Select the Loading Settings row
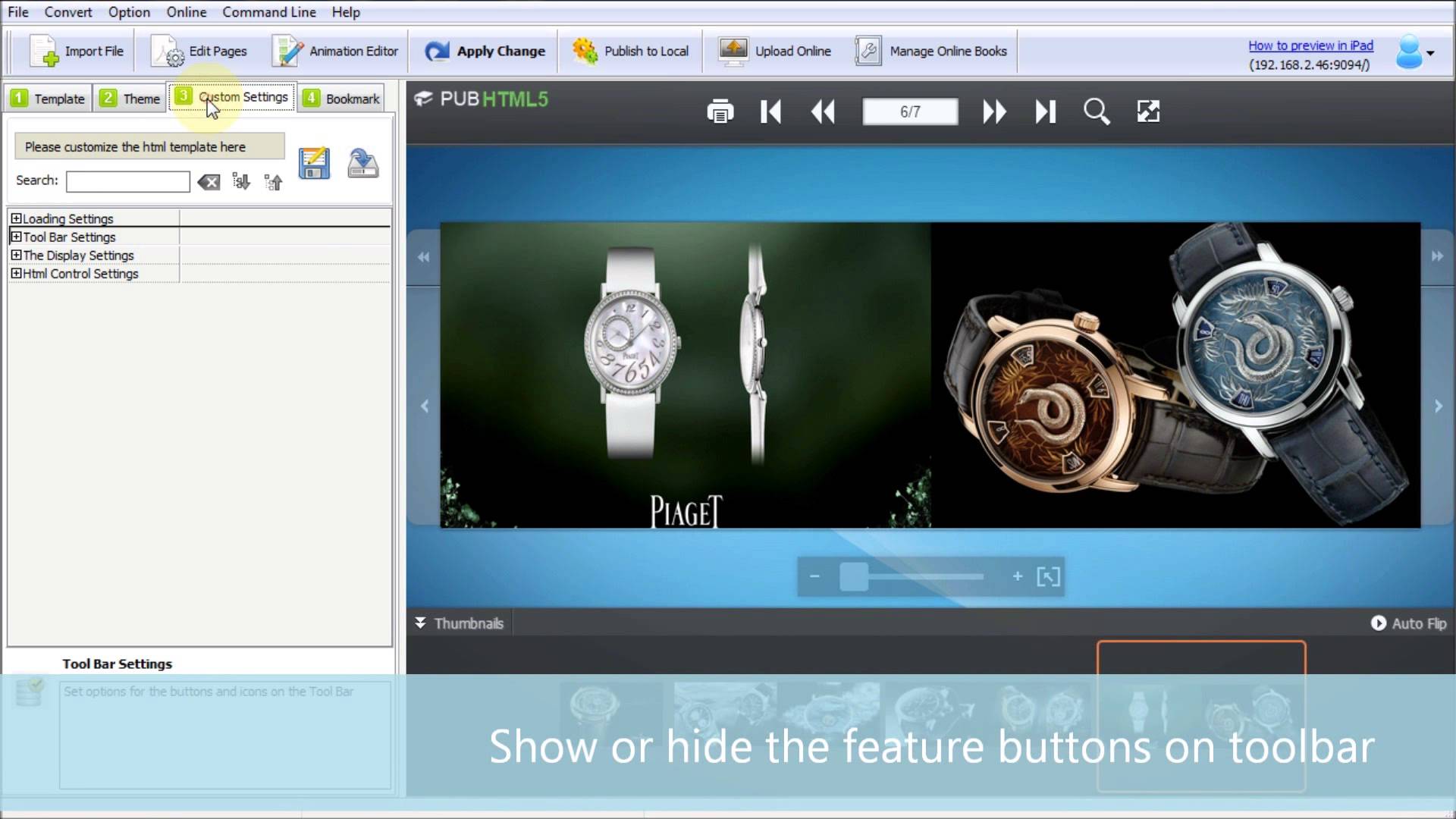The height and width of the screenshot is (819, 1456). pos(199,218)
